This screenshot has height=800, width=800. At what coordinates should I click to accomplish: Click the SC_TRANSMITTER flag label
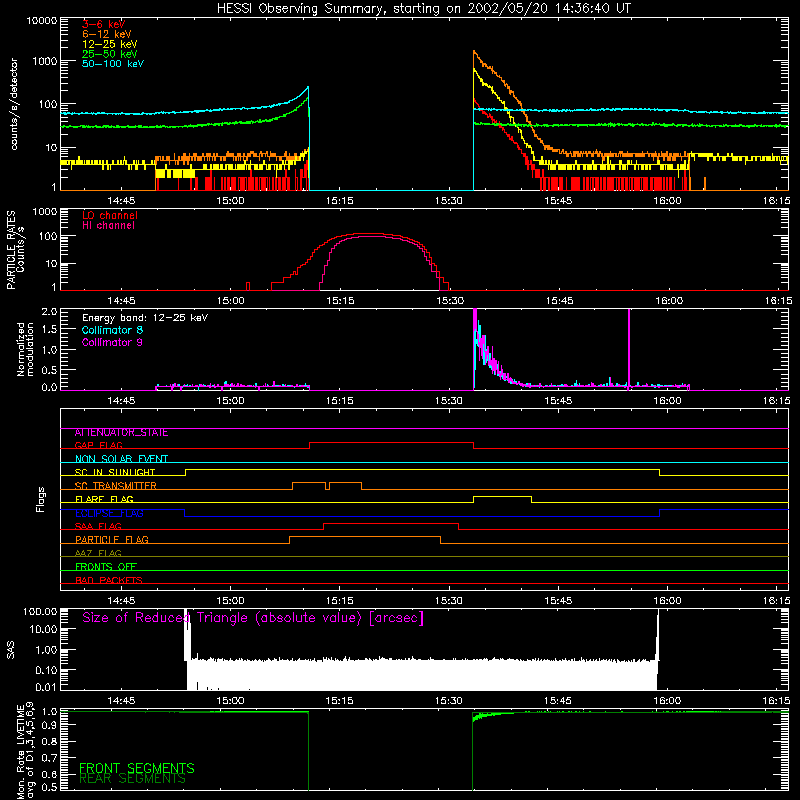pyautogui.click(x=116, y=485)
